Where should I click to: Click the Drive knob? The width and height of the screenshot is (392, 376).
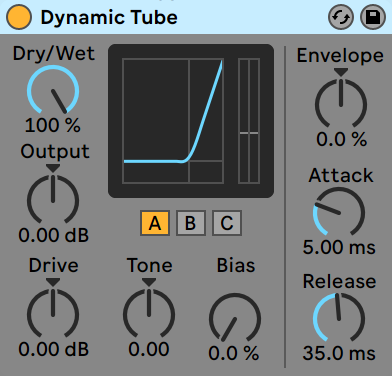(x=53, y=313)
